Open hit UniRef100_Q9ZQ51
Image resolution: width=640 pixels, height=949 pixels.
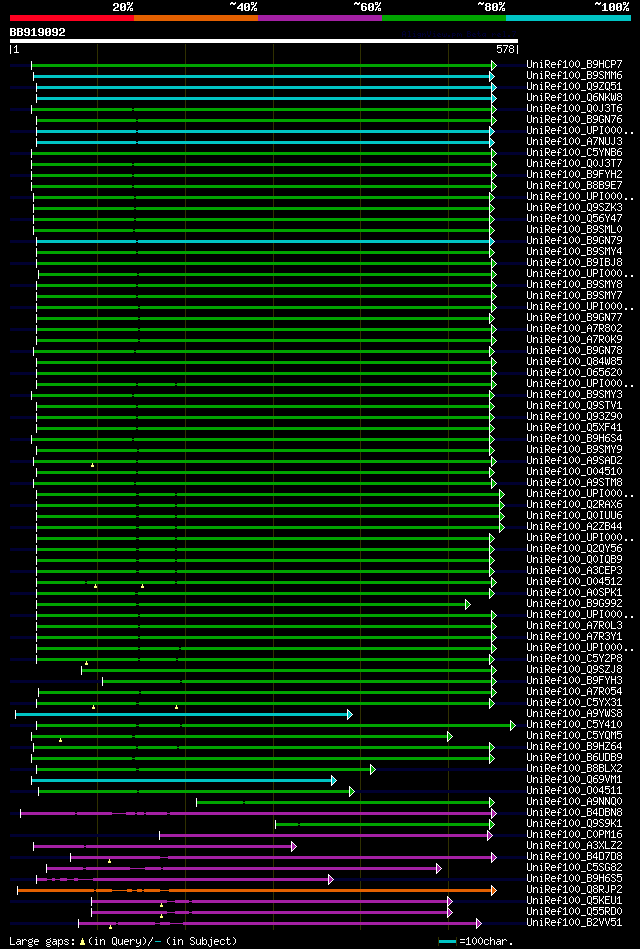(x=575, y=87)
